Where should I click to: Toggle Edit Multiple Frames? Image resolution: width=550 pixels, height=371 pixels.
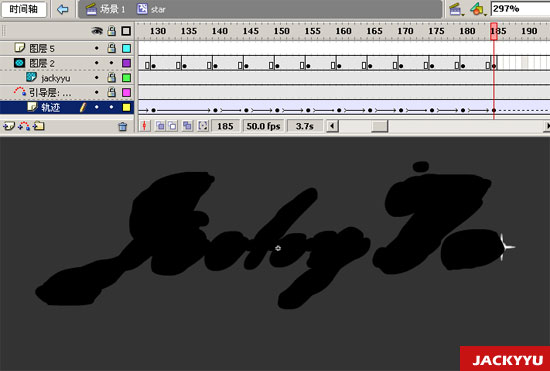187,126
